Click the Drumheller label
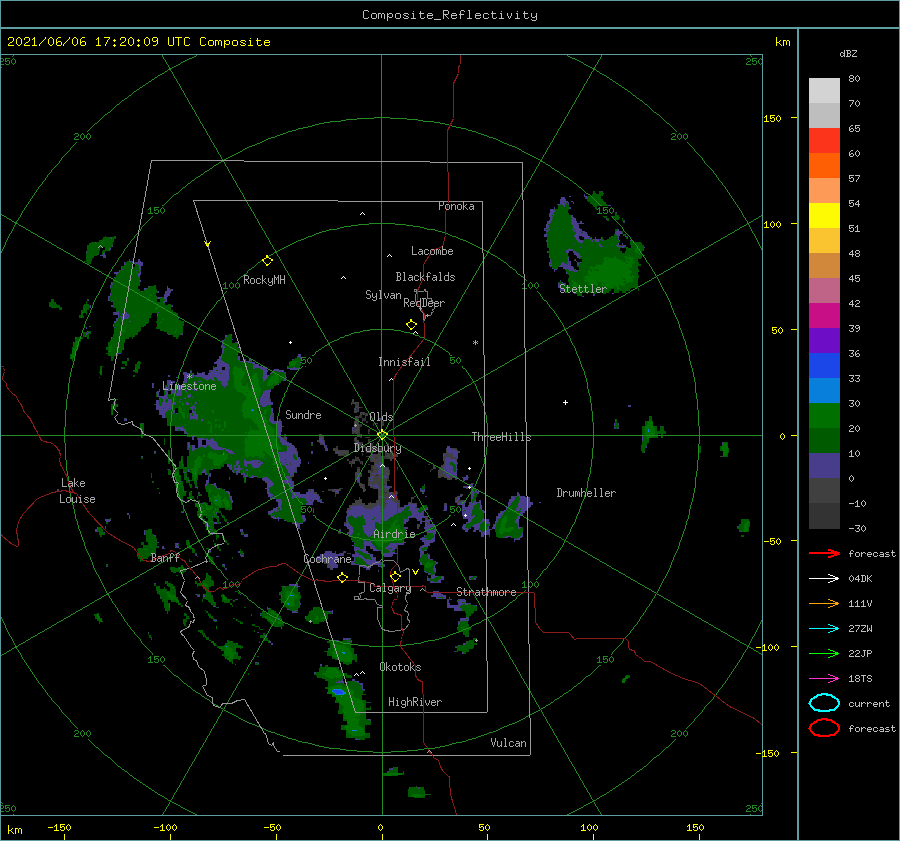The height and width of the screenshot is (841, 900). (x=586, y=493)
